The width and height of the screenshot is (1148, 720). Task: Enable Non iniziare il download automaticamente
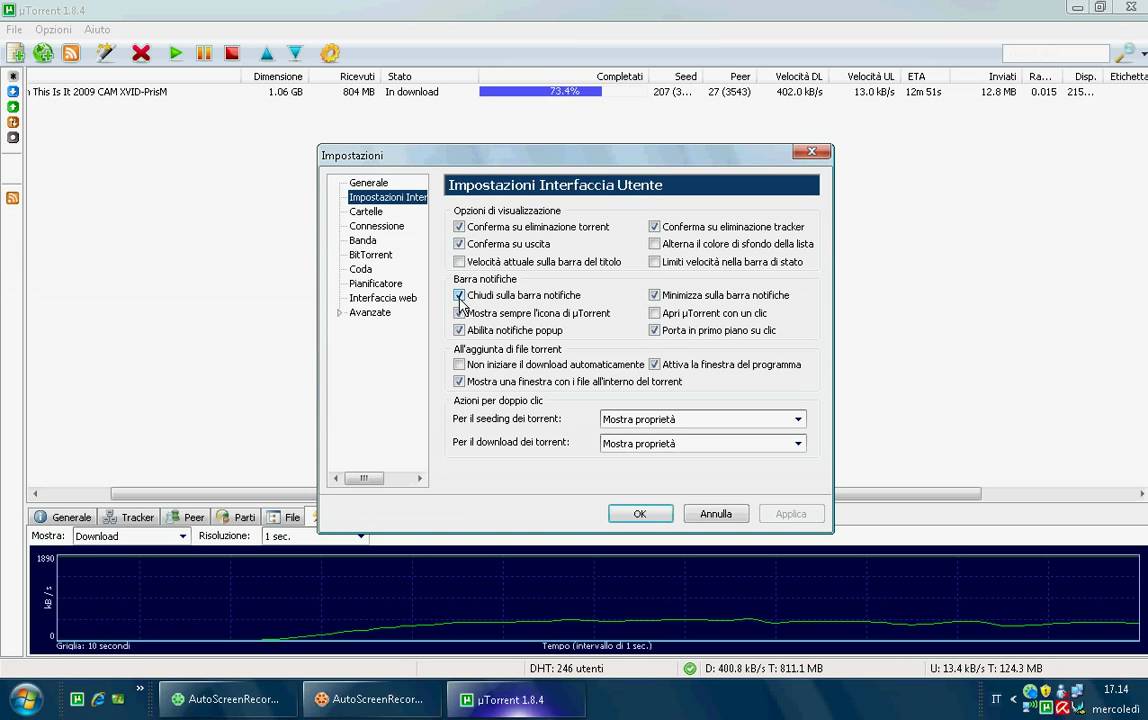coord(459,364)
